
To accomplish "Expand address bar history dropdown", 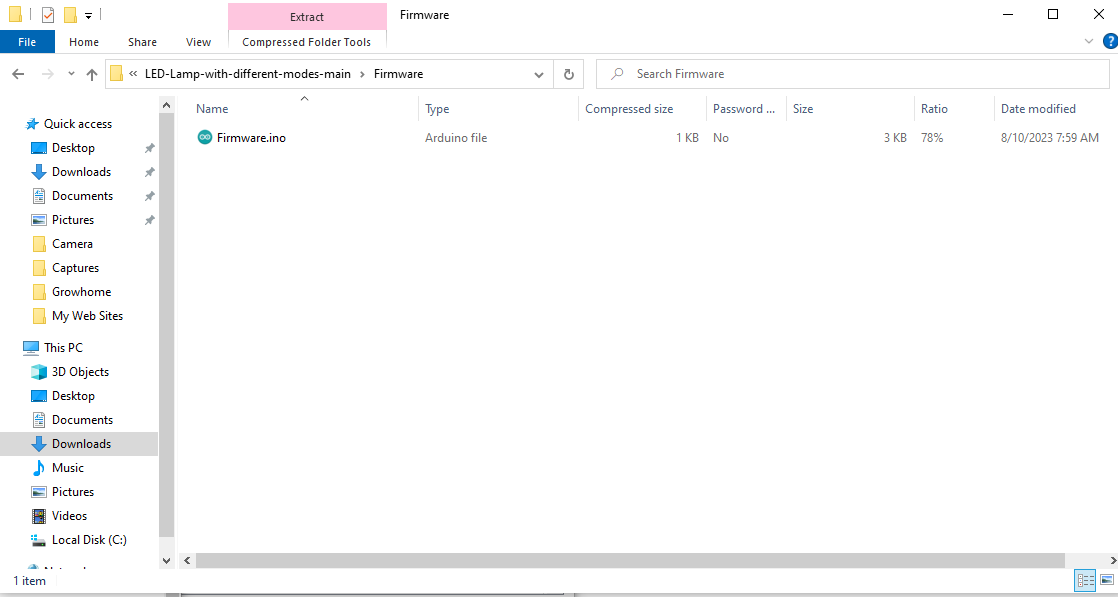I will pyautogui.click(x=539, y=74).
